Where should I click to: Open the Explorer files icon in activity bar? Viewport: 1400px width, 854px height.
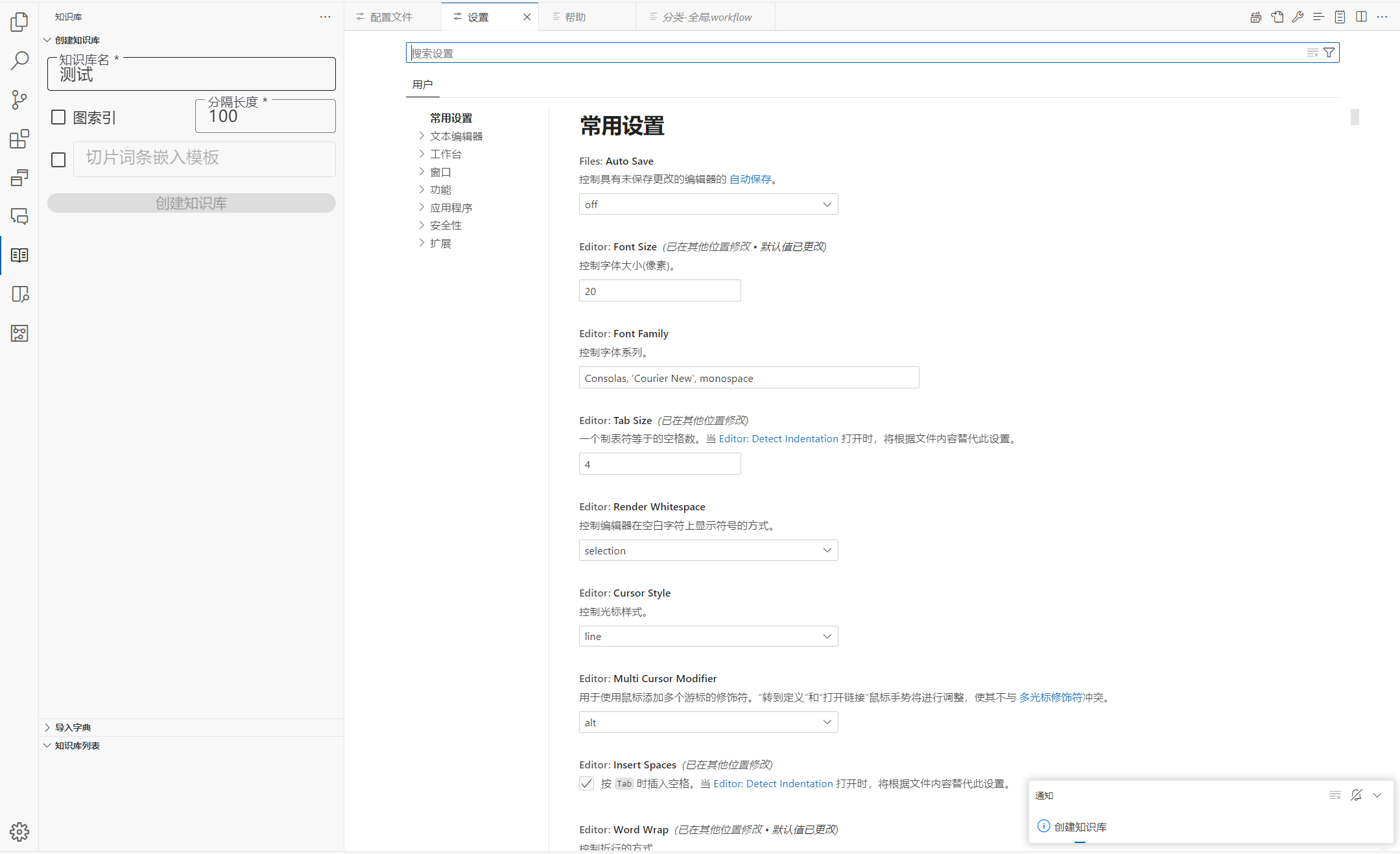pyautogui.click(x=19, y=22)
